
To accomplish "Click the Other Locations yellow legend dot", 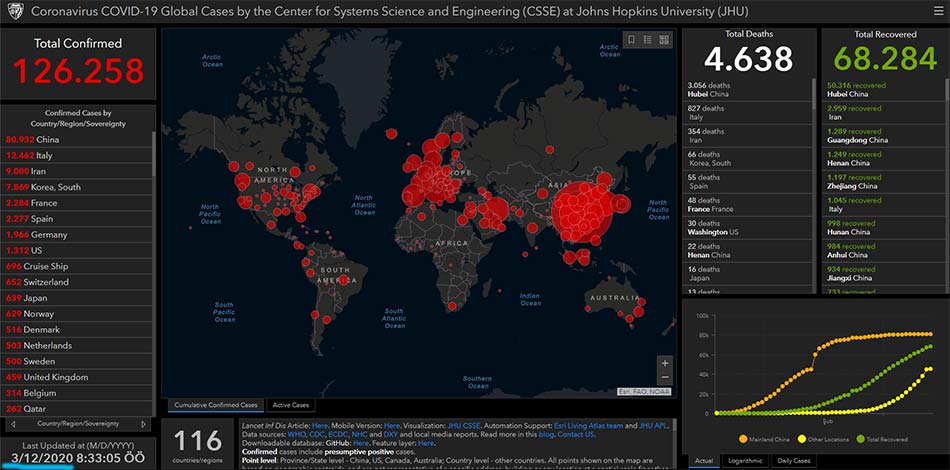I will tap(802, 439).
